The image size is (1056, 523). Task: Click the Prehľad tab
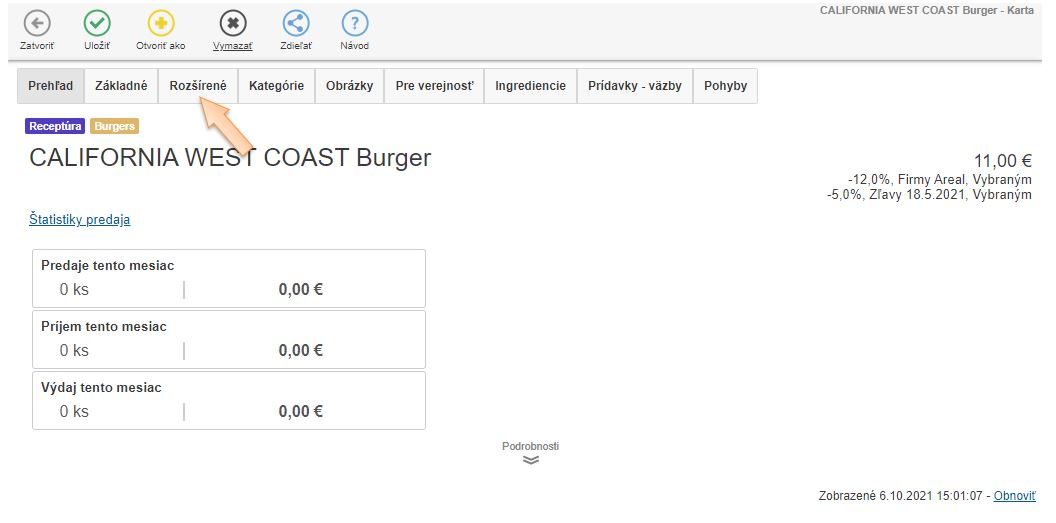click(x=51, y=86)
